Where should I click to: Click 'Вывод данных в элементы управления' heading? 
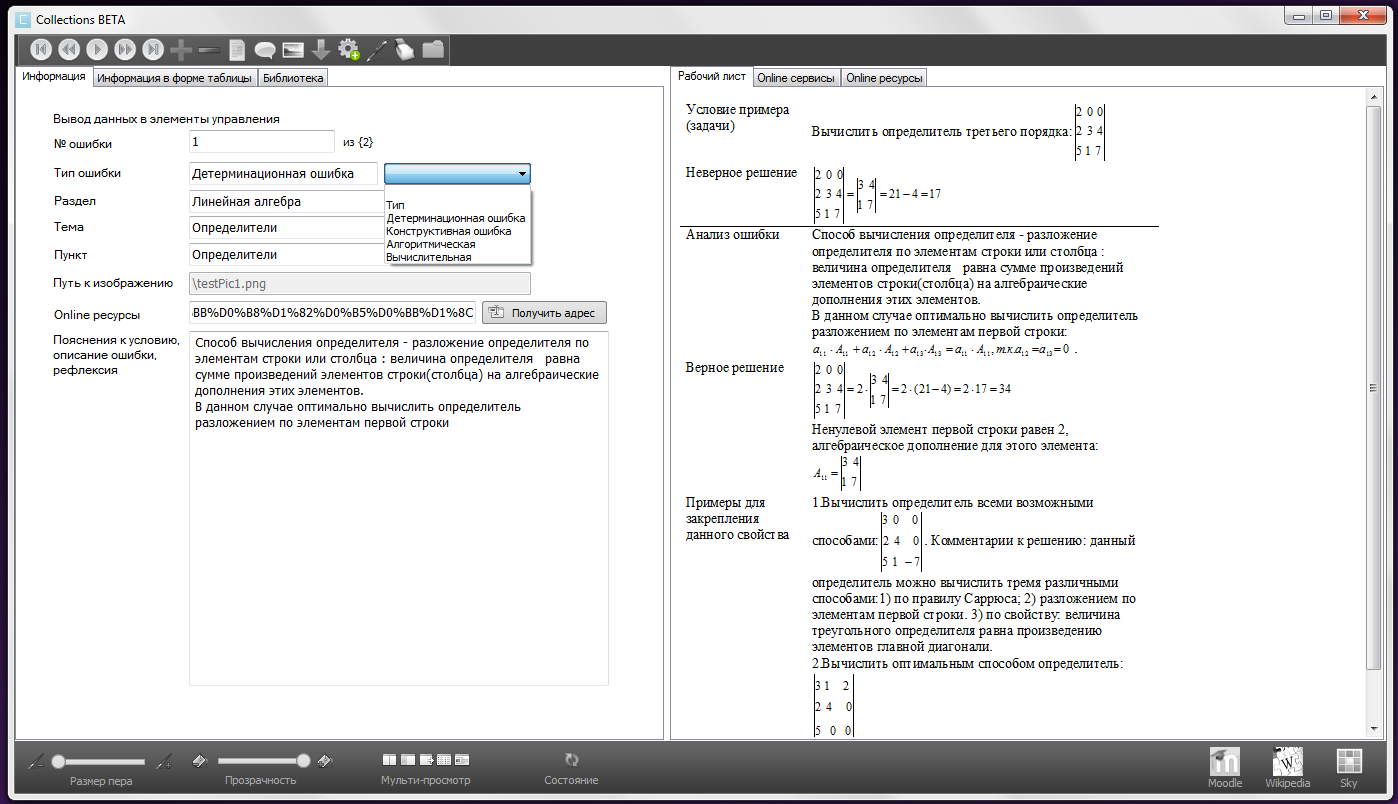tap(165, 119)
